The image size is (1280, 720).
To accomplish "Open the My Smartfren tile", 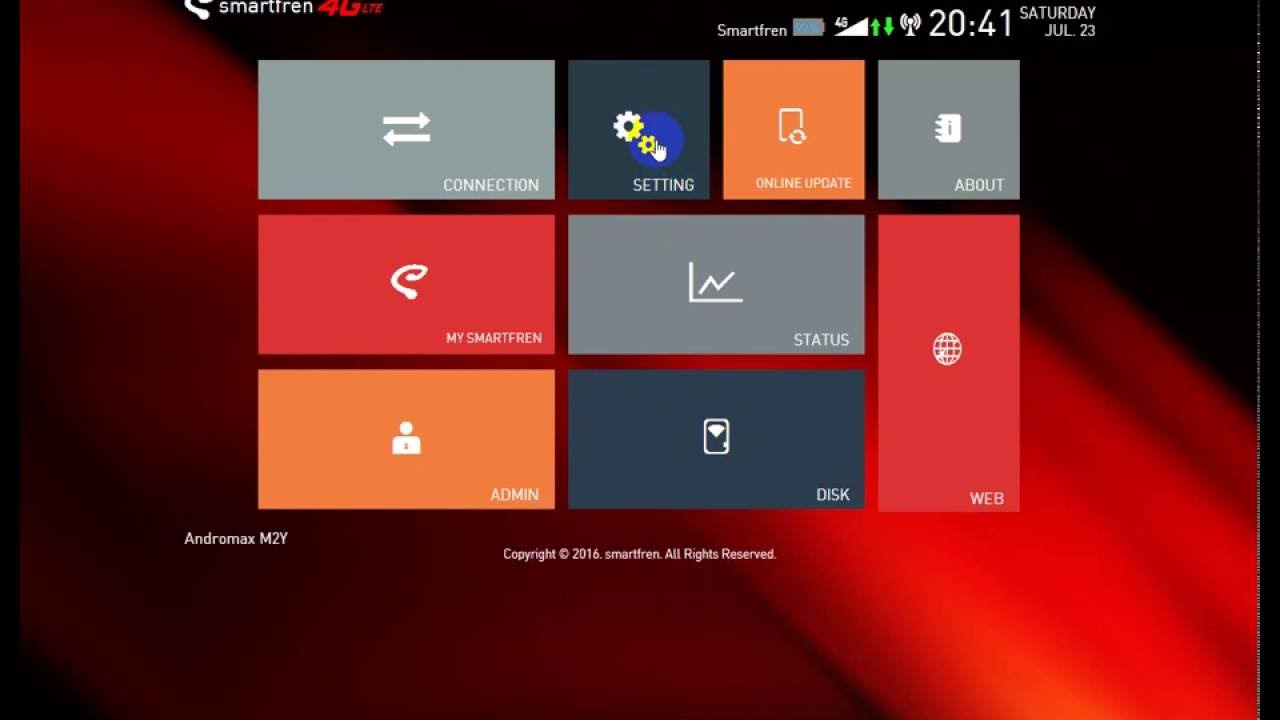I will click(x=406, y=284).
